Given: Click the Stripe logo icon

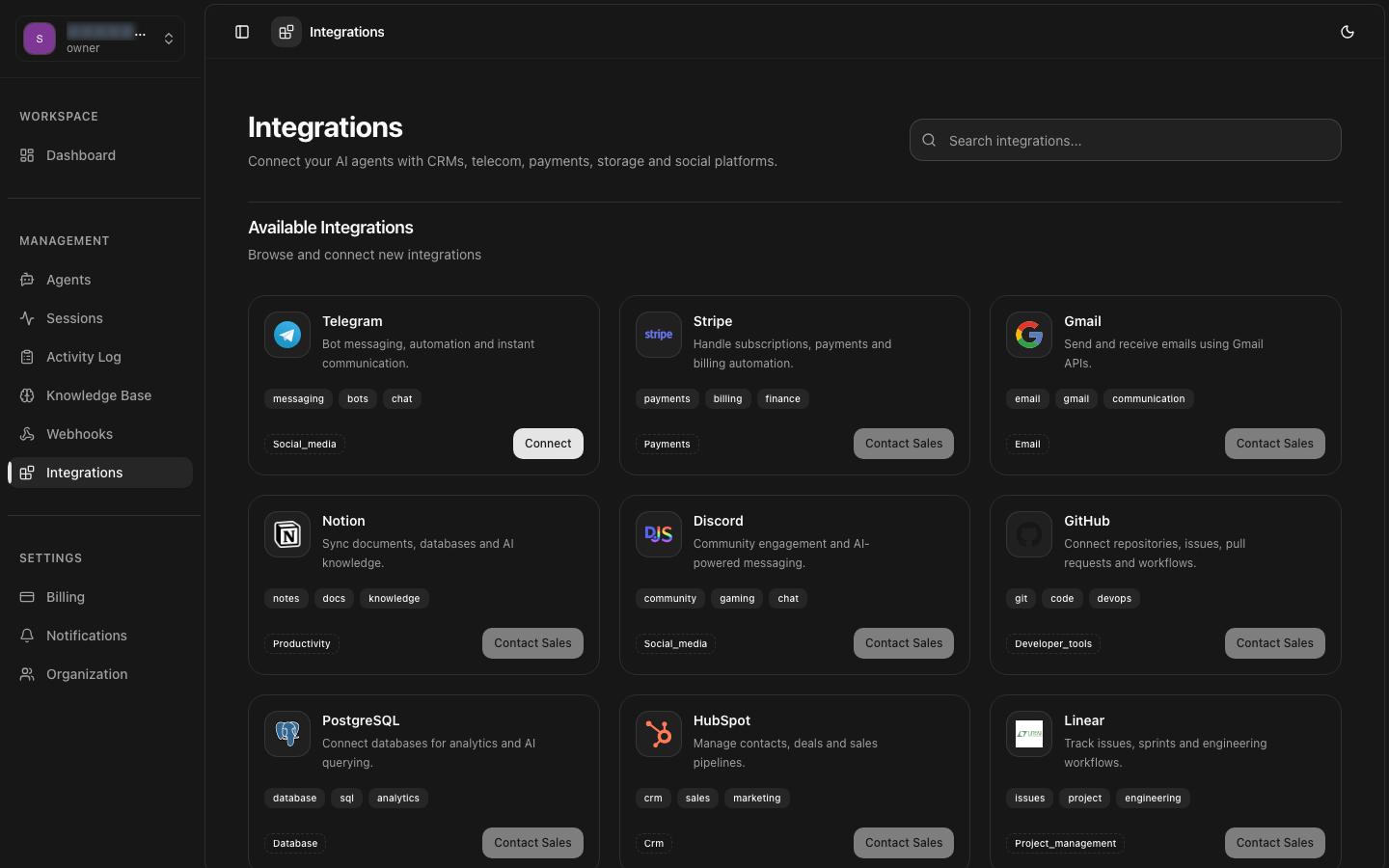Looking at the screenshot, I should 659,335.
